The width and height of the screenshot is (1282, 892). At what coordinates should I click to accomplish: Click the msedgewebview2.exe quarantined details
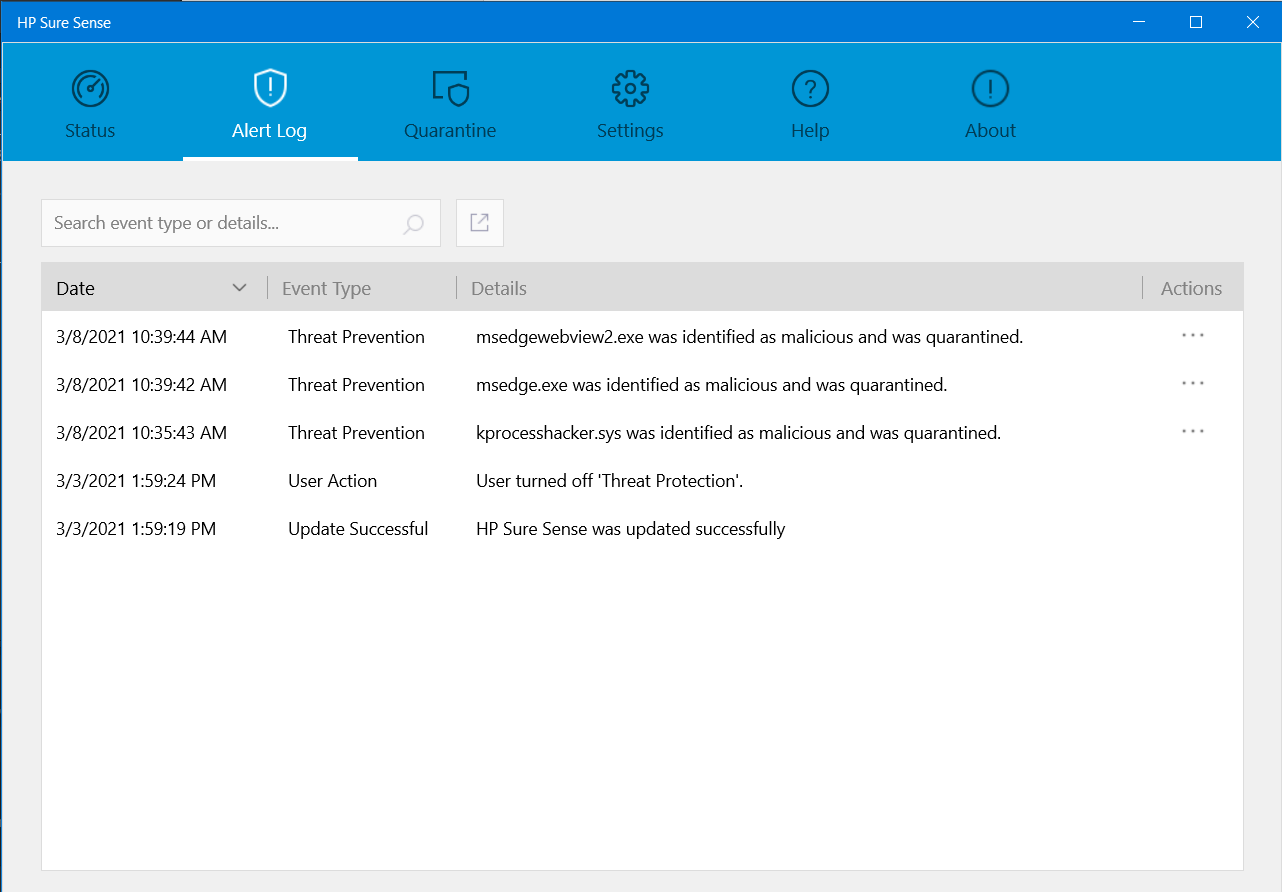pos(750,337)
